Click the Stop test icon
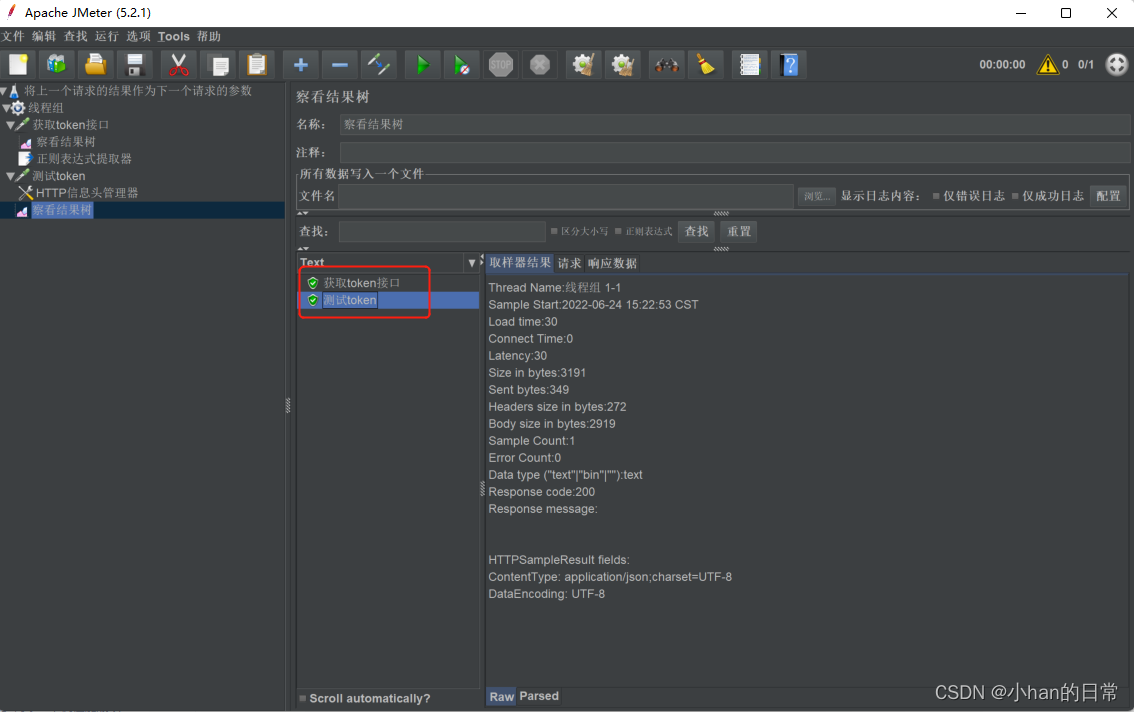This screenshot has width=1134, height=712. pos(500,65)
